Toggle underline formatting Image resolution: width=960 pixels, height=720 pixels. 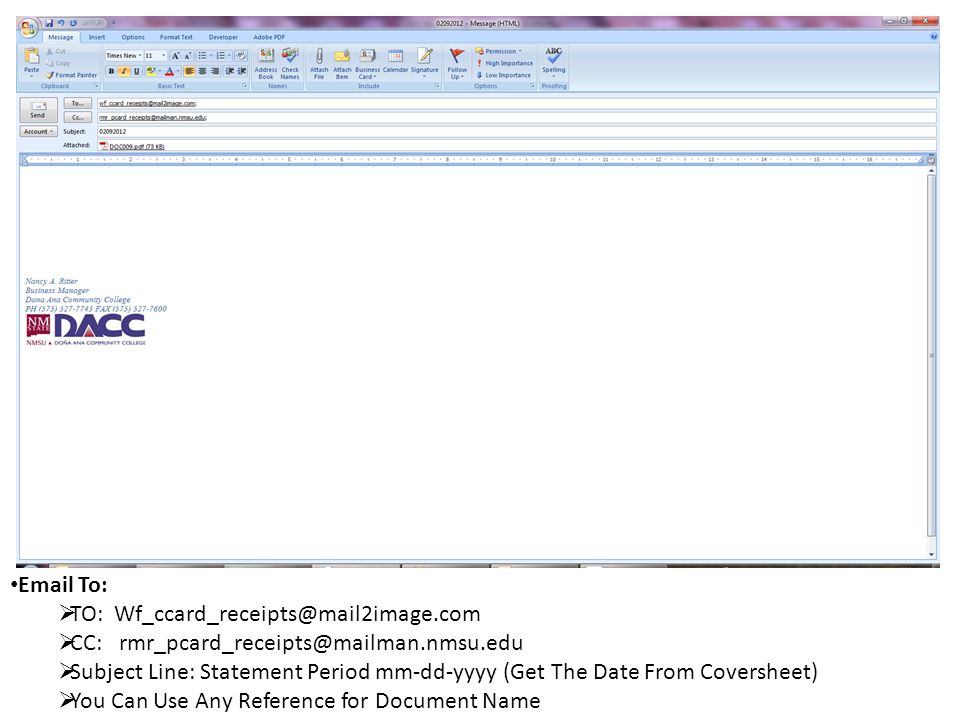[x=136, y=72]
